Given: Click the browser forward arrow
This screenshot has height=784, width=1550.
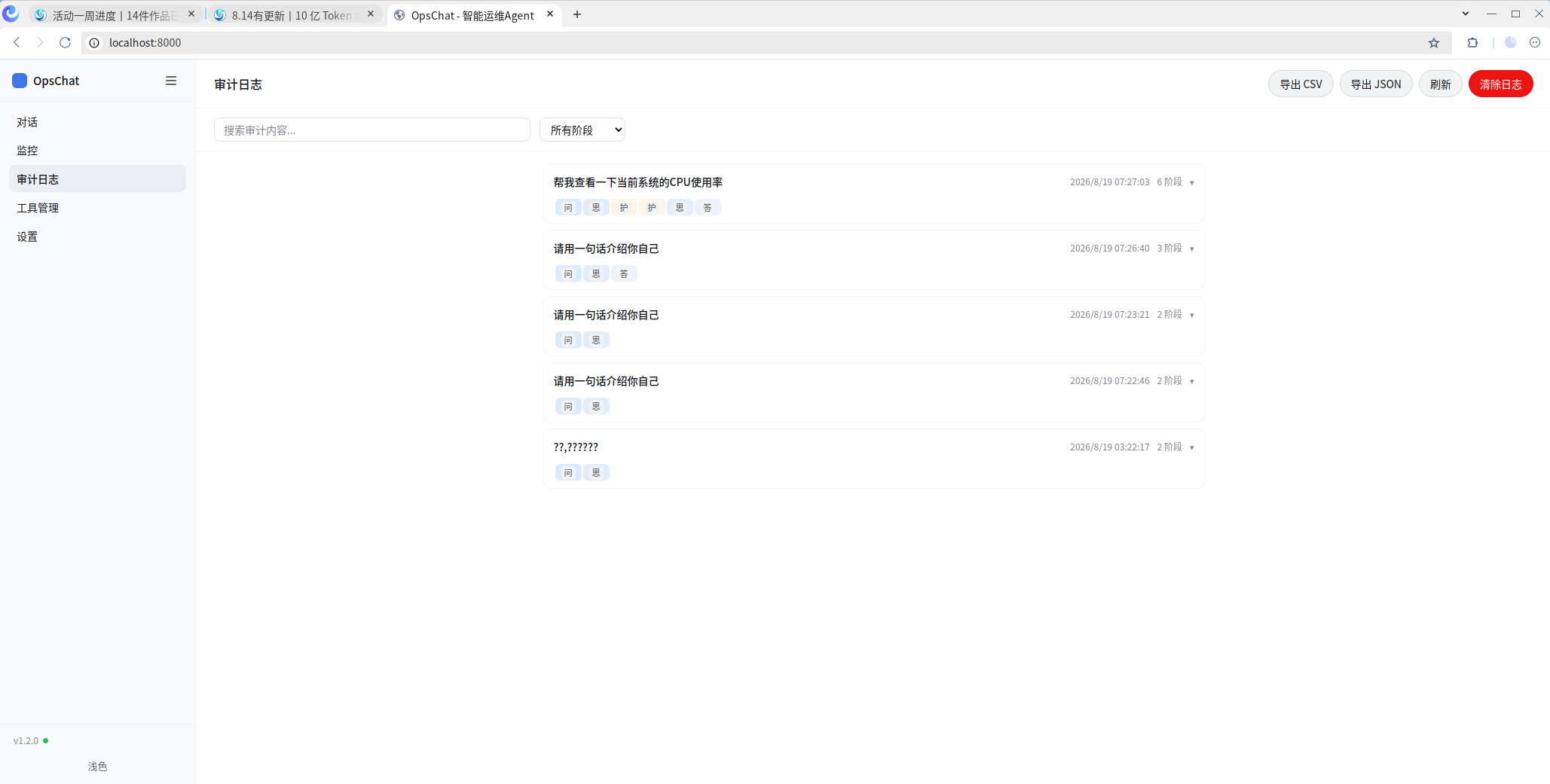Looking at the screenshot, I should [x=40, y=43].
